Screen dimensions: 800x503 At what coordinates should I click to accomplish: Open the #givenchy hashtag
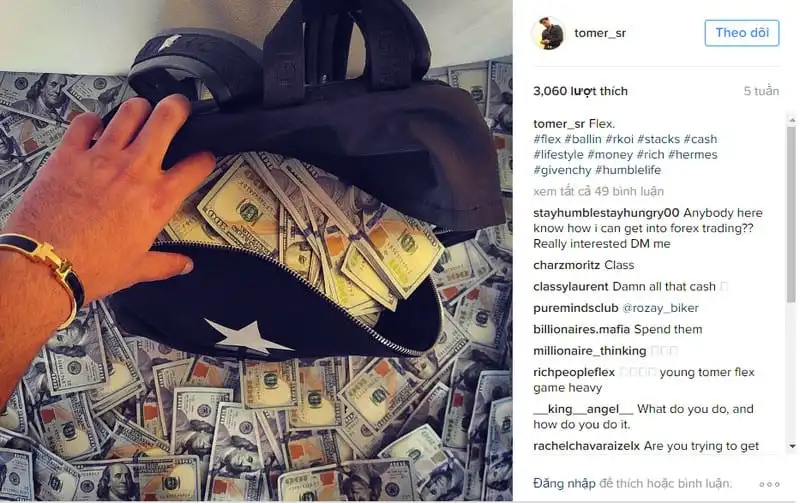(x=562, y=170)
